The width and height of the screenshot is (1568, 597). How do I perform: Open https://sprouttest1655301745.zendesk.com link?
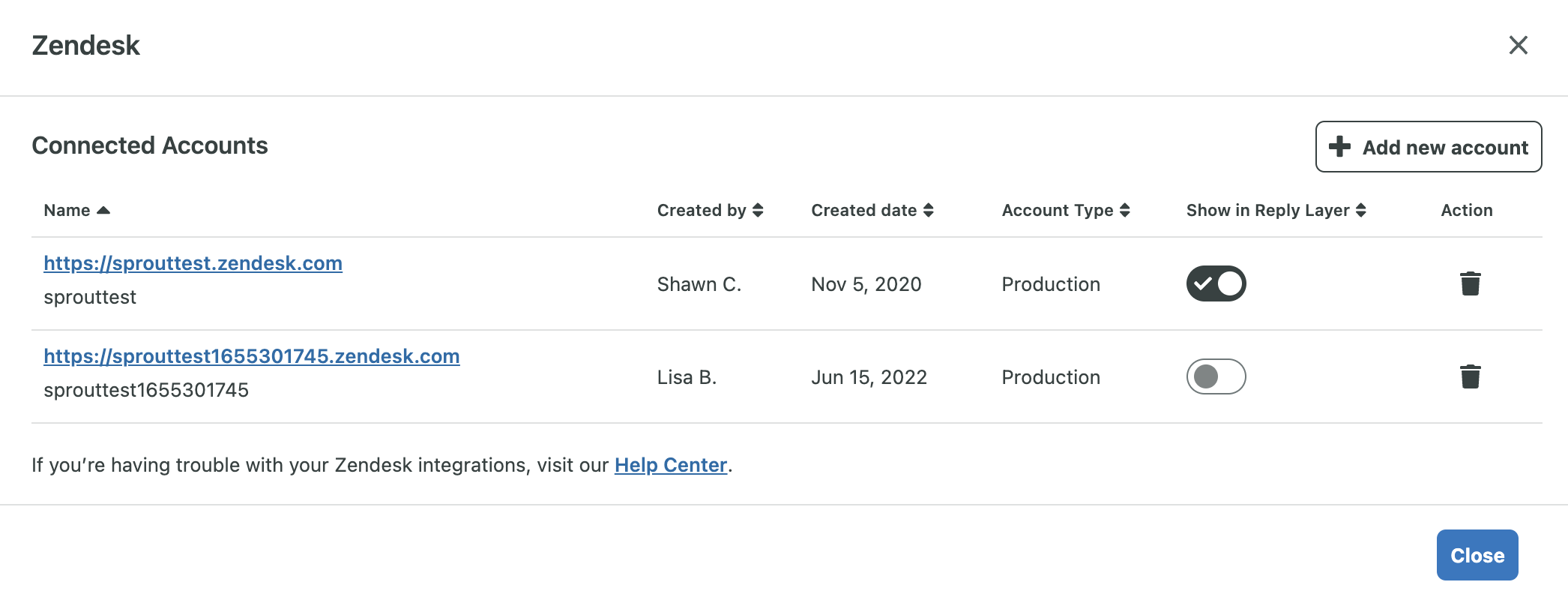(251, 356)
